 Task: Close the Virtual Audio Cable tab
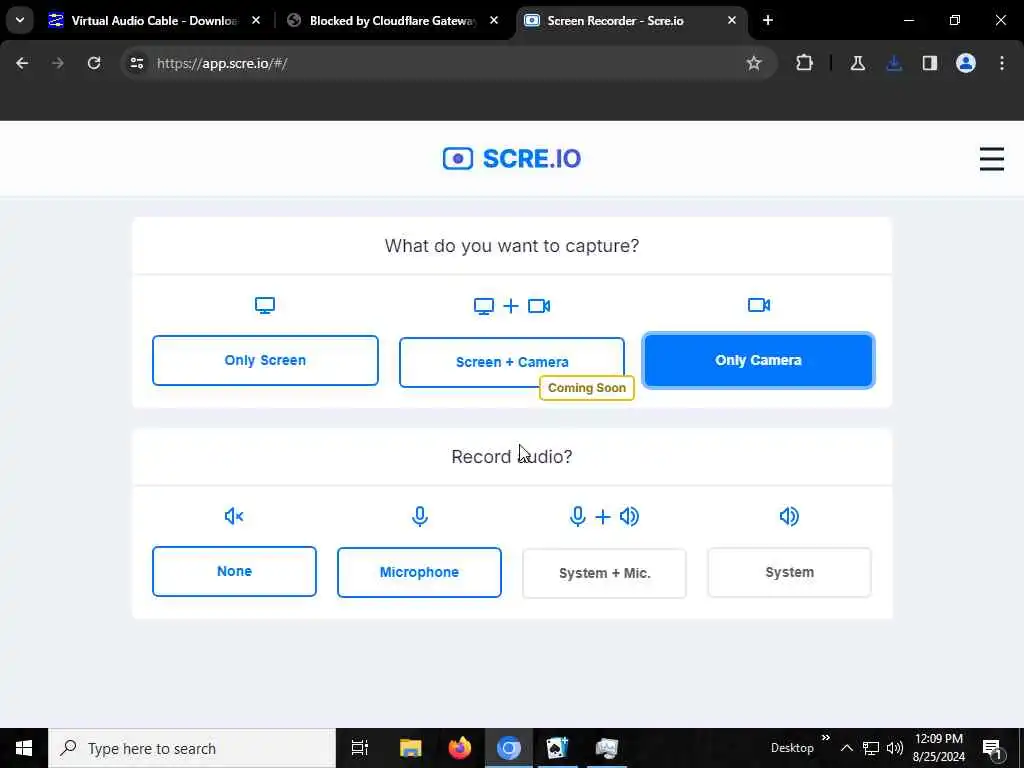coord(256,21)
